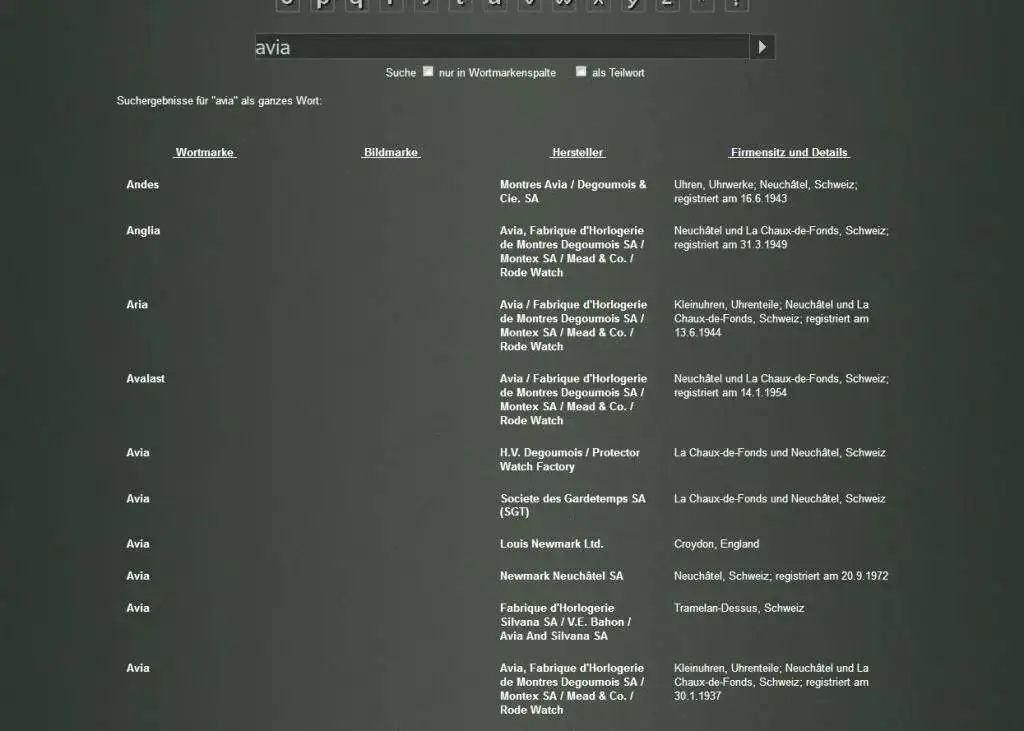Click the Anglia row manufacturer text
The width and height of the screenshot is (1024, 731).
(x=573, y=252)
